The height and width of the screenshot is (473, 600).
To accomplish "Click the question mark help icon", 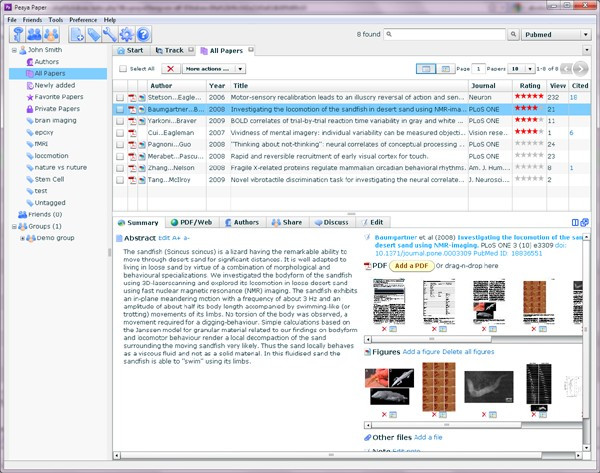I will tap(143, 34).
